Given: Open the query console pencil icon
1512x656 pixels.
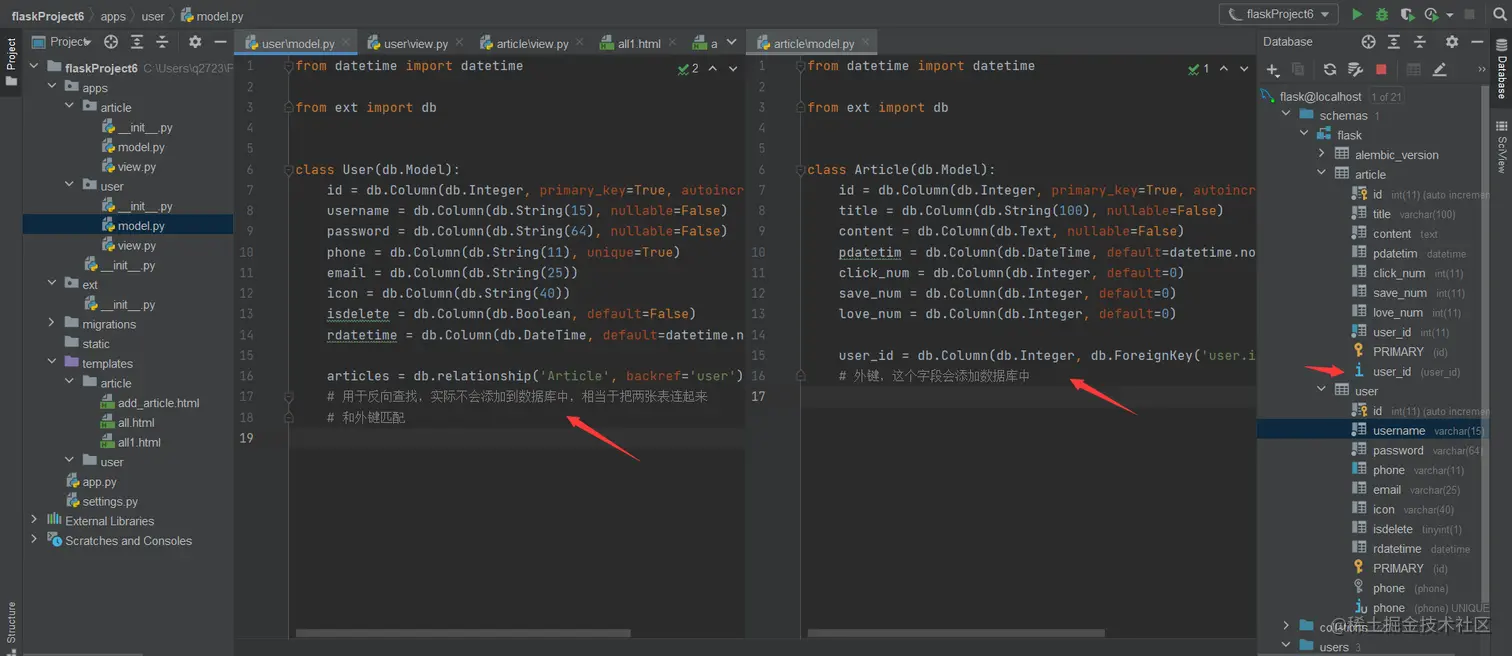Looking at the screenshot, I should coord(1440,70).
